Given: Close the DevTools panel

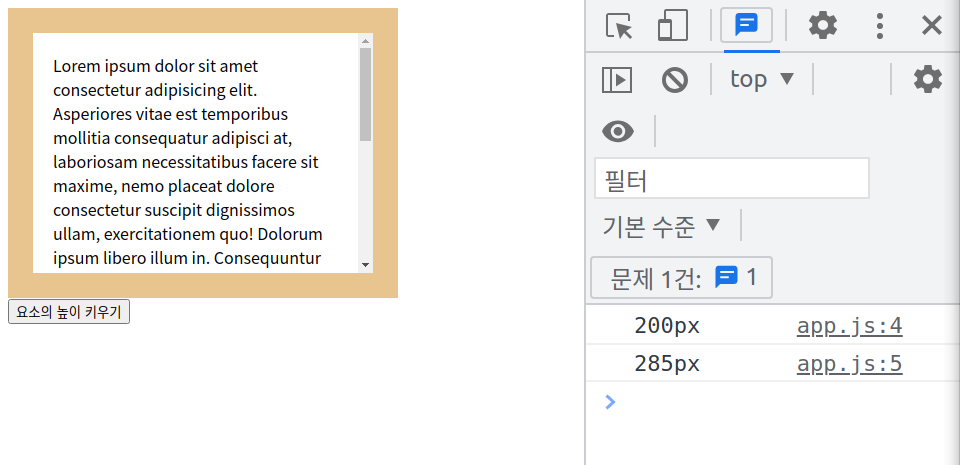Looking at the screenshot, I should pyautogui.click(x=931, y=26).
